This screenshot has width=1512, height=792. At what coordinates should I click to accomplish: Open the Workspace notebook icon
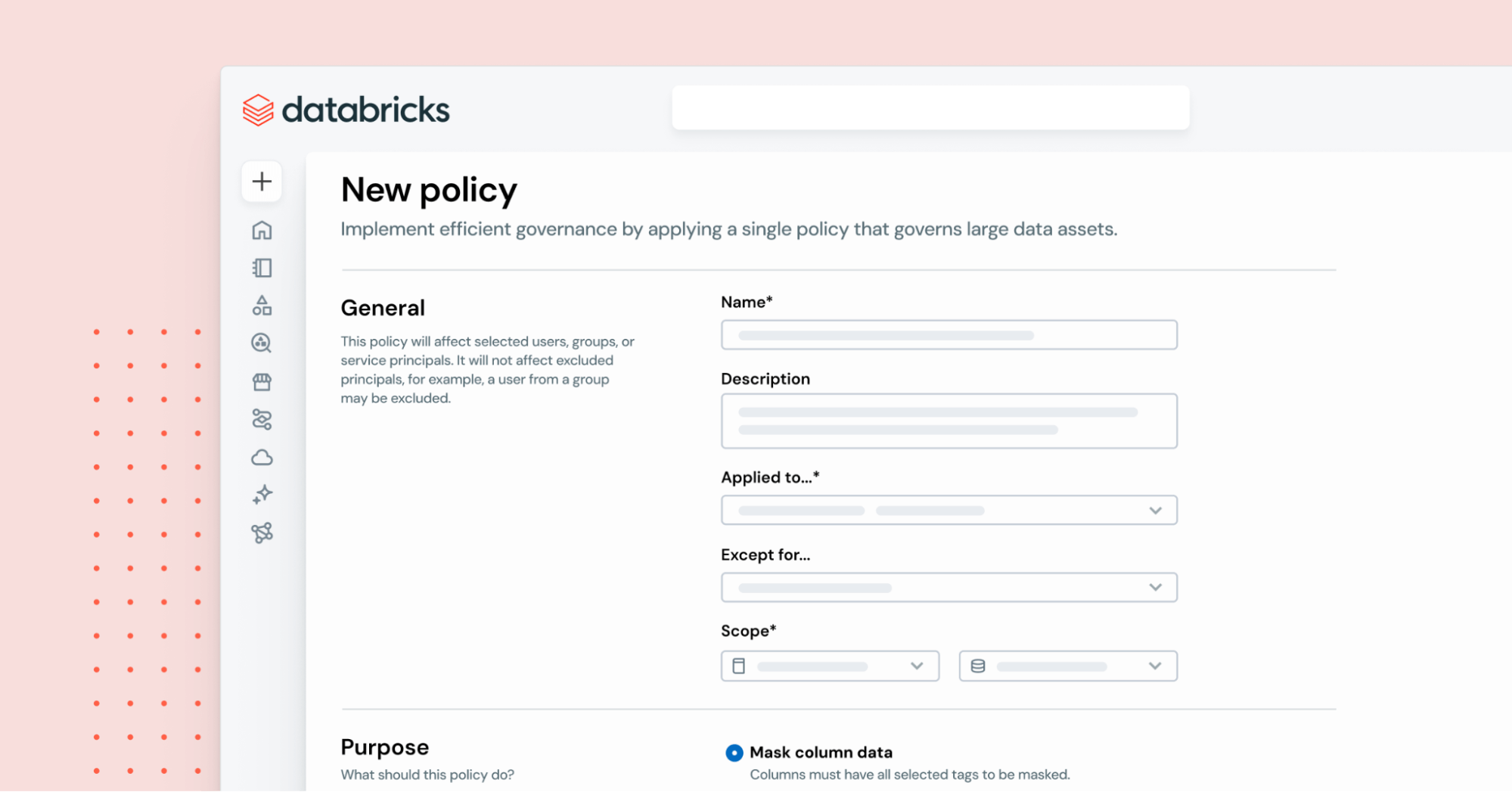click(x=262, y=268)
